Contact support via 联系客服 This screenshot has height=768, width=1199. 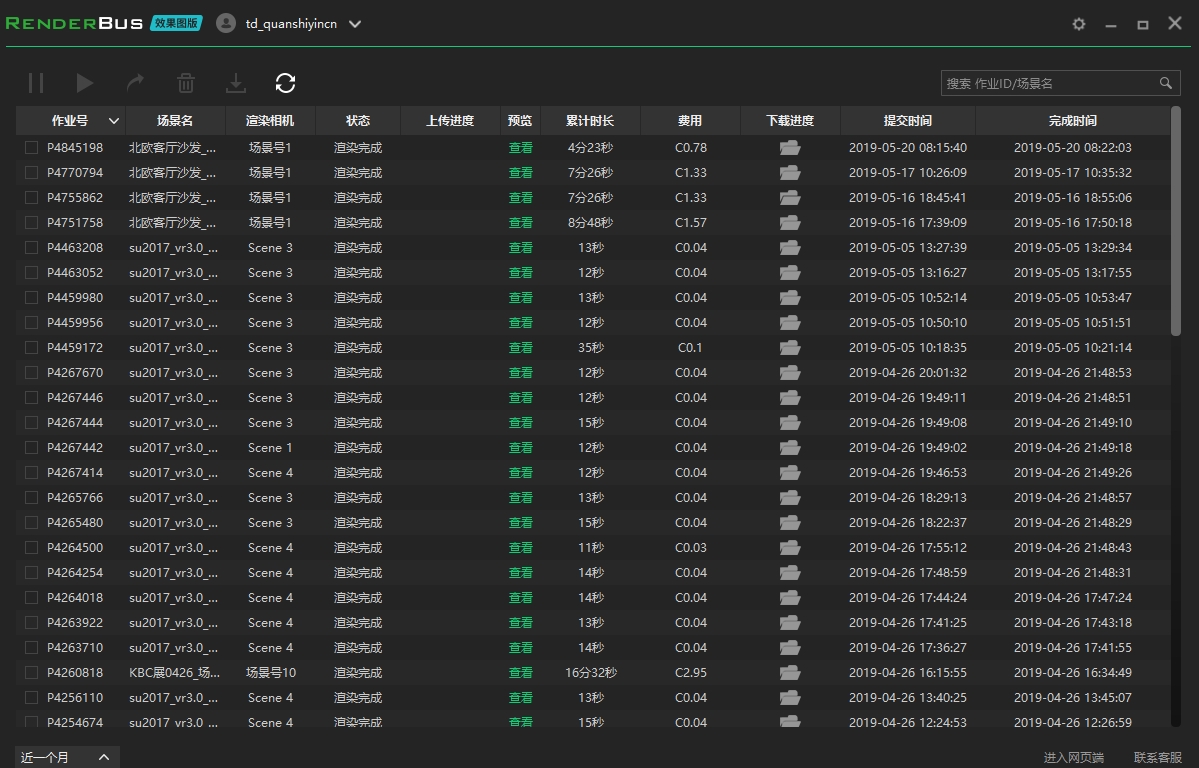click(1158, 756)
